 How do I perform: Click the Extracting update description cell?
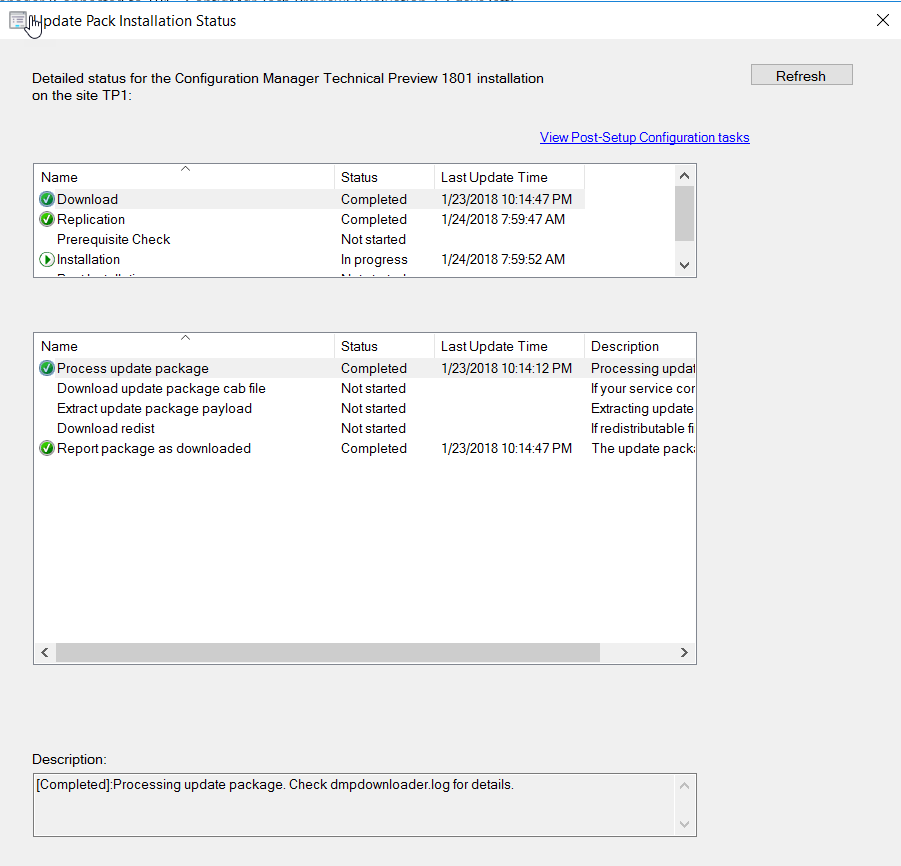point(642,409)
